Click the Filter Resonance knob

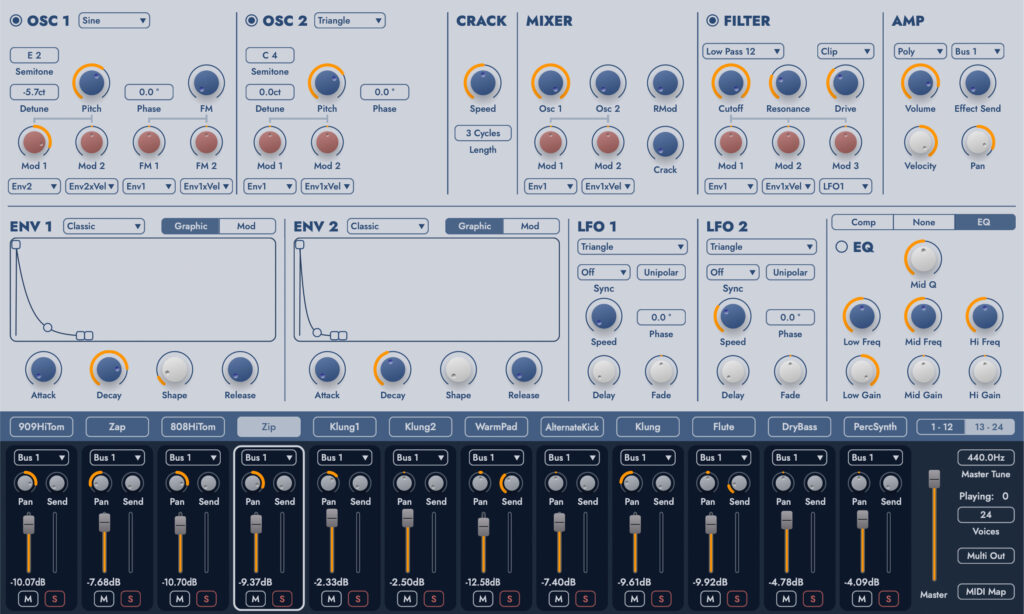[x=788, y=82]
